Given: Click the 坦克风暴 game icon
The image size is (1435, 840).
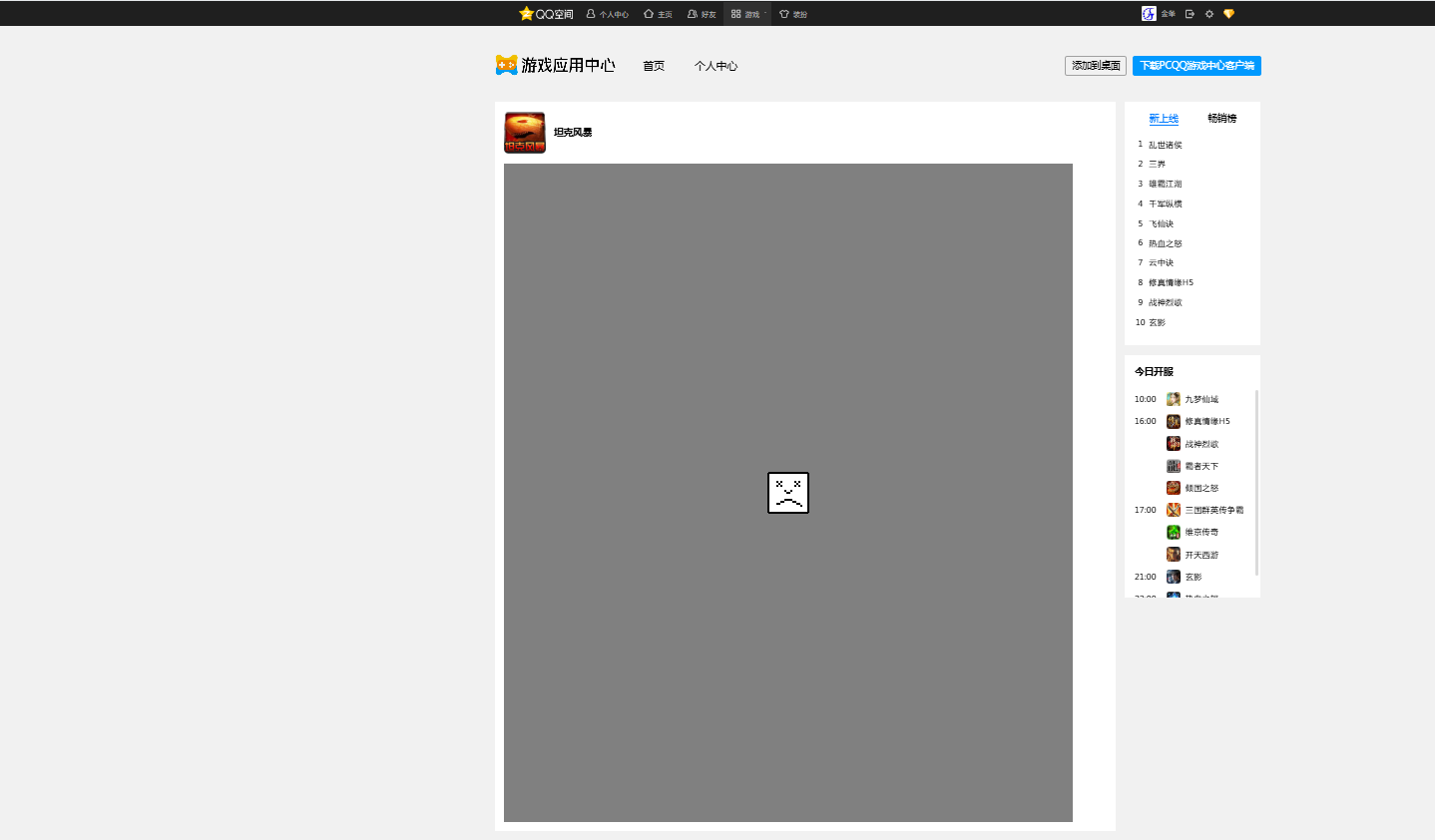Looking at the screenshot, I should (525, 133).
